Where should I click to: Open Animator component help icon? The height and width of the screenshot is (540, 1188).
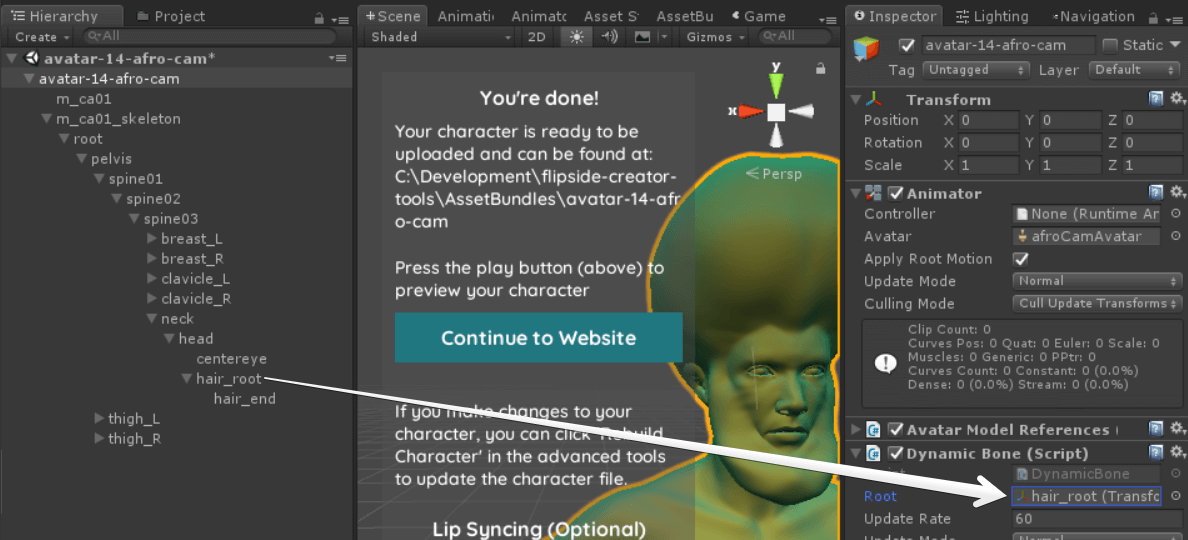(x=1155, y=192)
